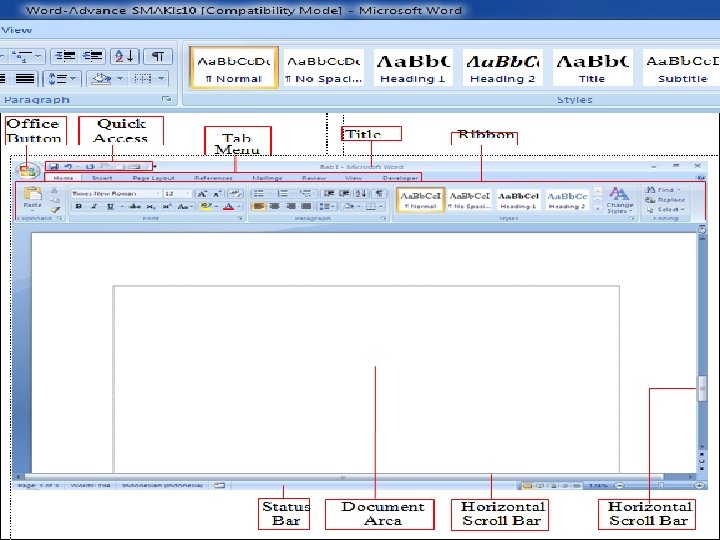Click red Font Color in embedded screenshot

point(228,207)
